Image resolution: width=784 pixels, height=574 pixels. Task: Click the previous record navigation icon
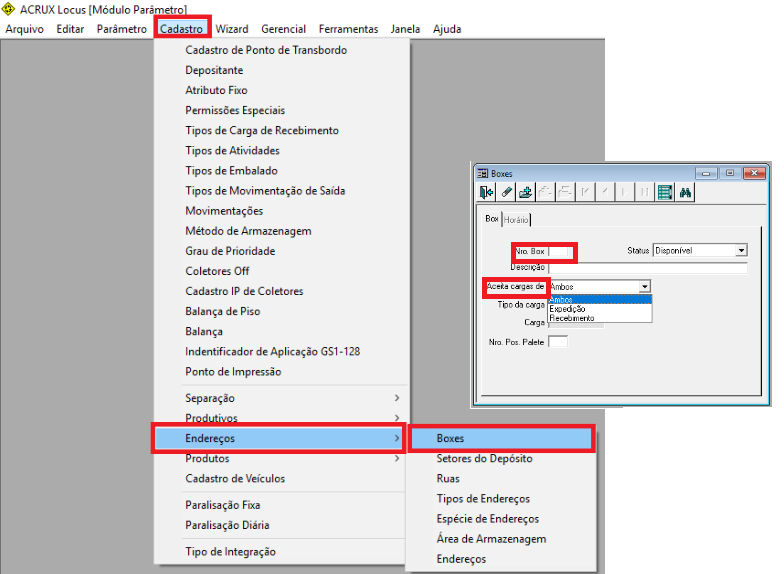pyautogui.click(x=605, y=192)
